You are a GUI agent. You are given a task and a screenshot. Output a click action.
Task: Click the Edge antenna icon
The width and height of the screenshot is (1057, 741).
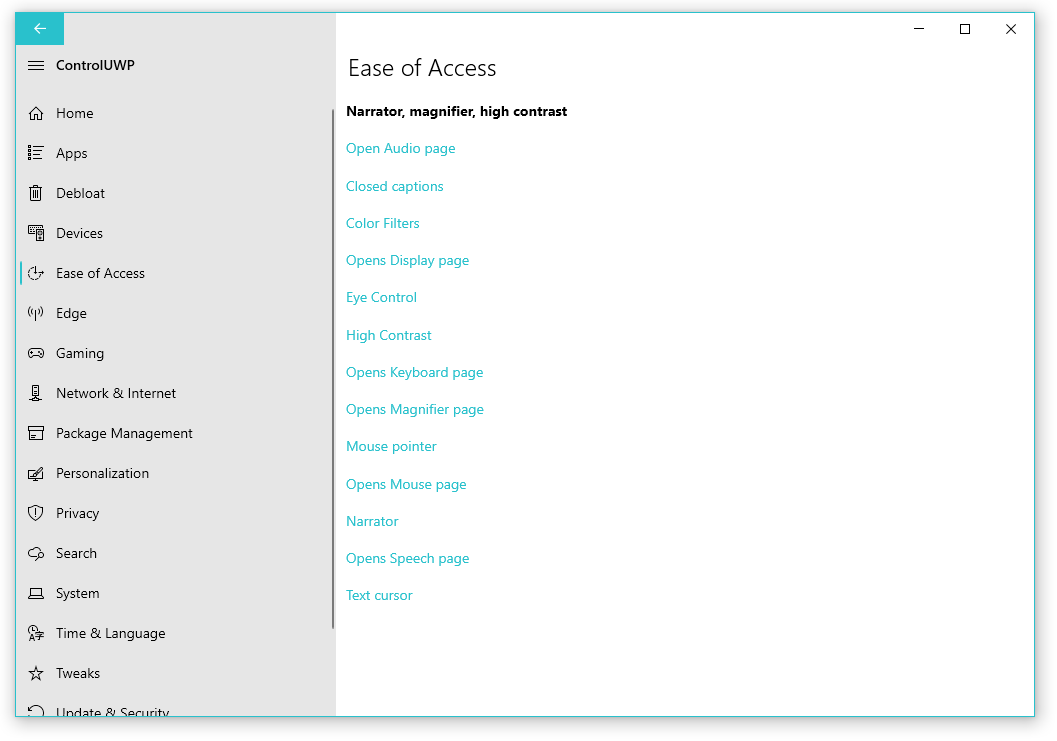coord(36,313)
